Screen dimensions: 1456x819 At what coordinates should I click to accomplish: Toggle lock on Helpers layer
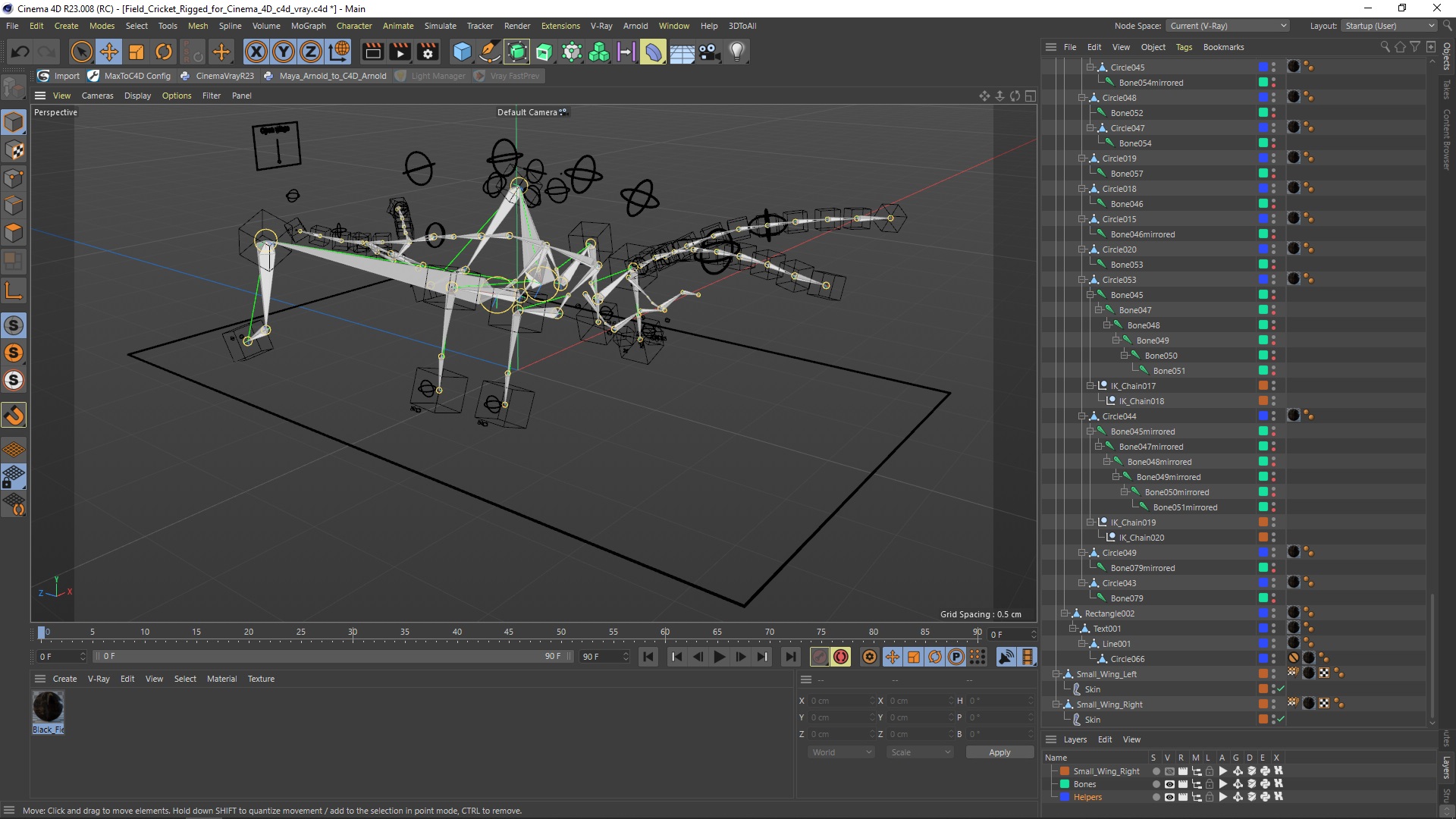tap(1210, 797)
